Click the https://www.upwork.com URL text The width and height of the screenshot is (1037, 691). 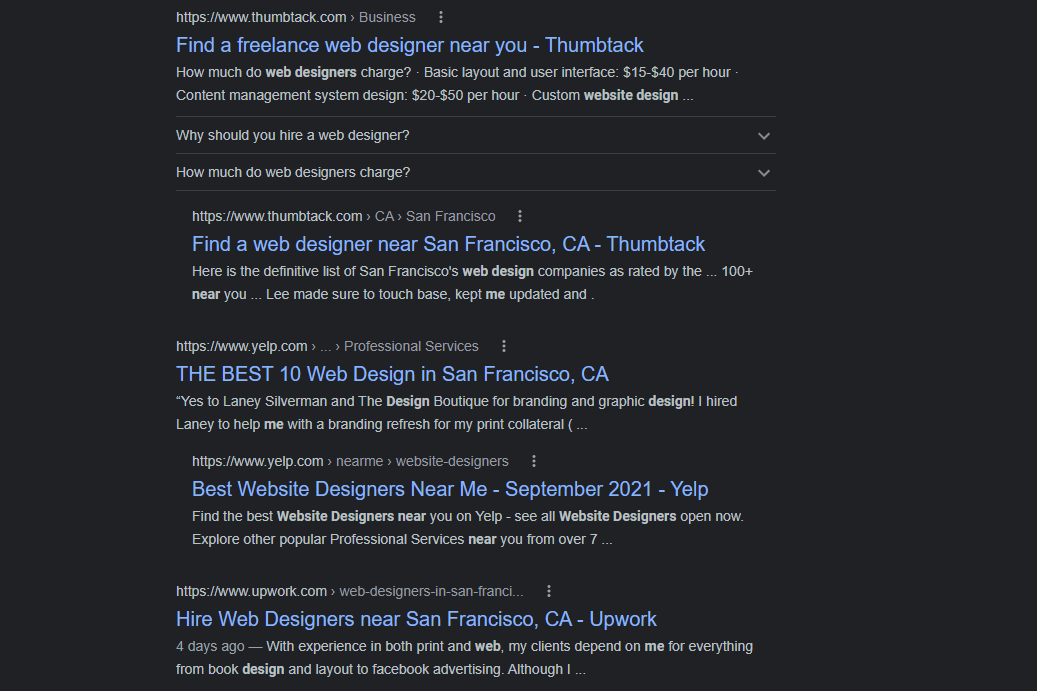point(251,591)
